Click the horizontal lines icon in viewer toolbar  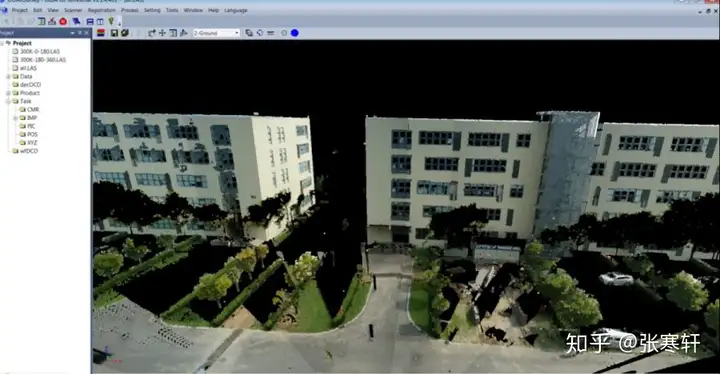tap(270, 33)
